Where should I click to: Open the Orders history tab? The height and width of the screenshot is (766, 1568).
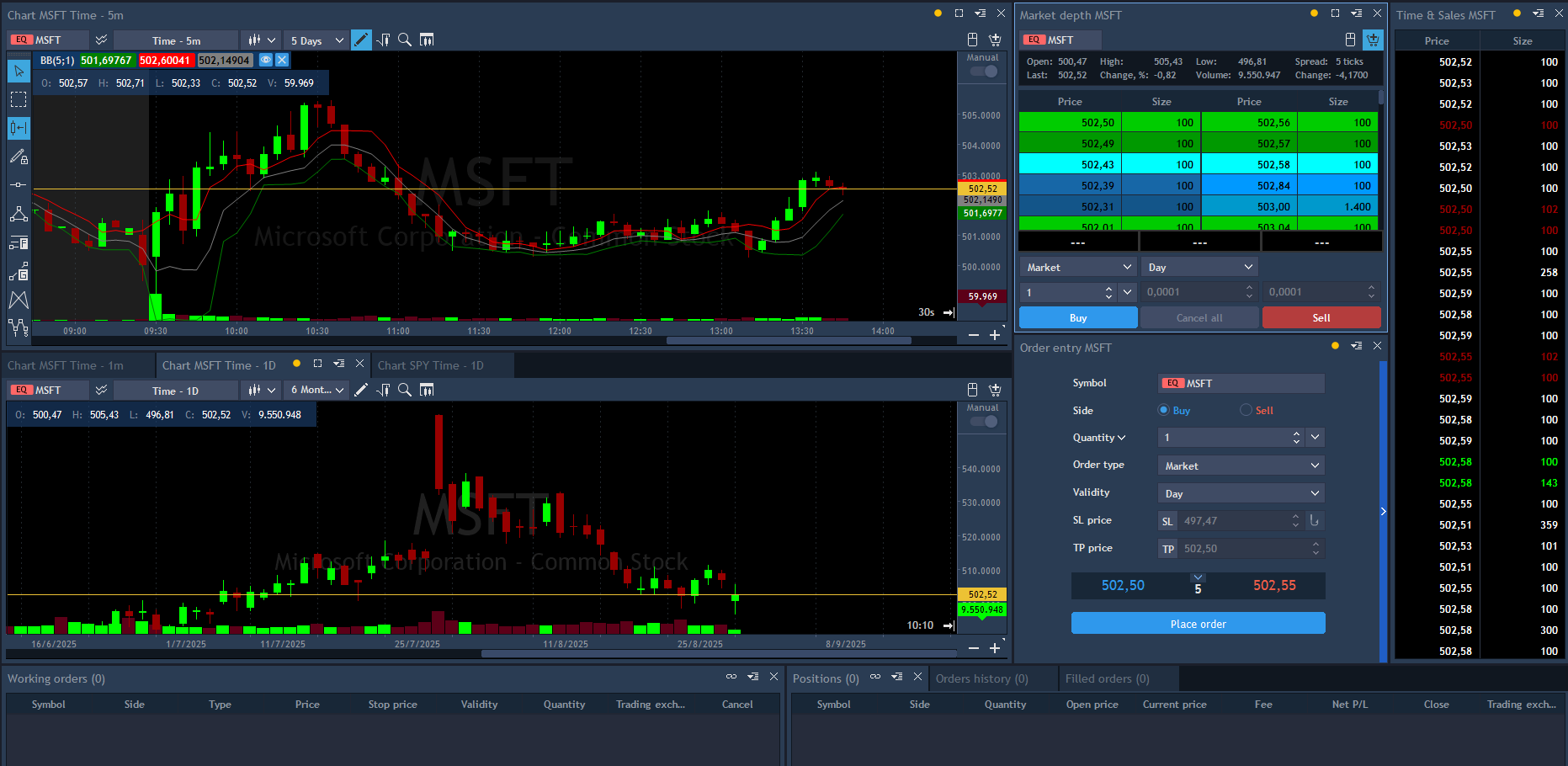(981, 678)
